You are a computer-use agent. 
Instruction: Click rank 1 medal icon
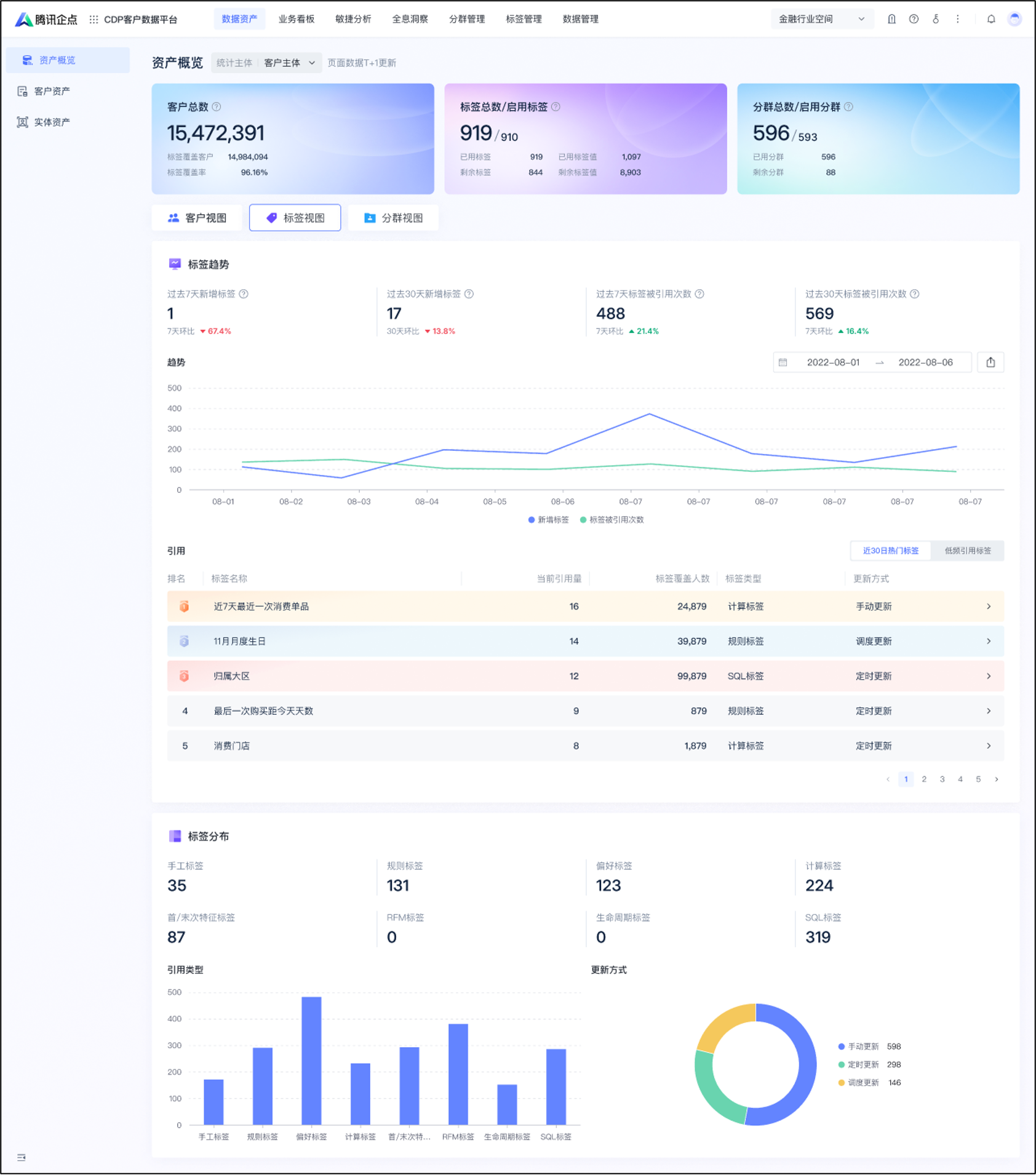[x=184, y=607]
